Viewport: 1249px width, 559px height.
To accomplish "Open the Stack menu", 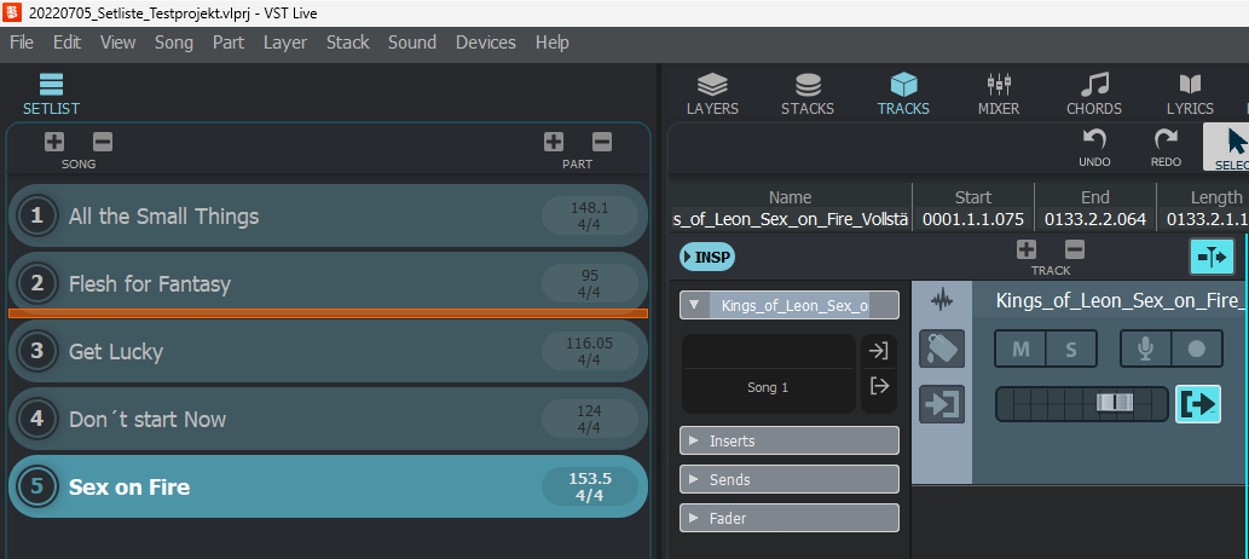I will (x=347, y=42).
